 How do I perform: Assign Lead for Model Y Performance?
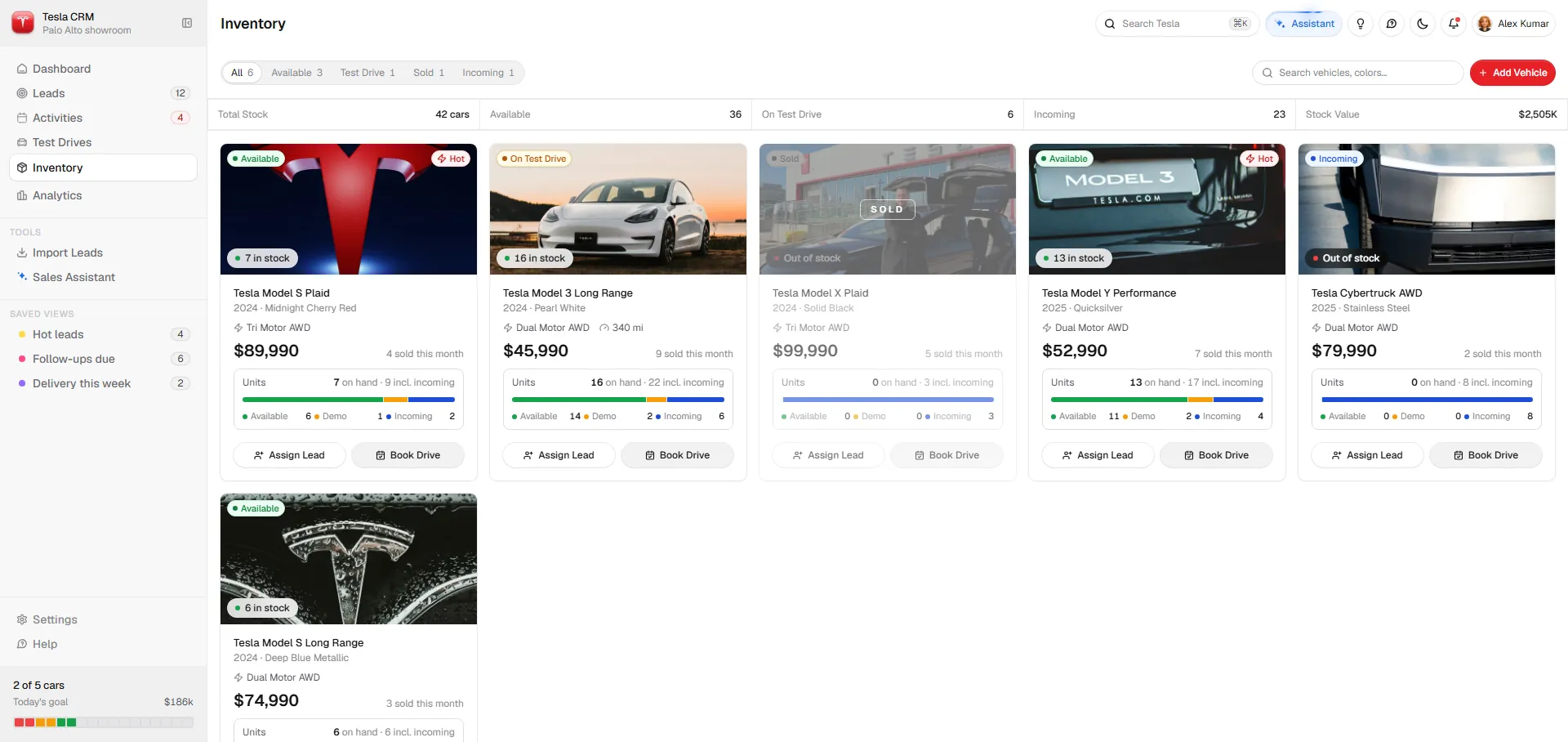(1098, 455)
